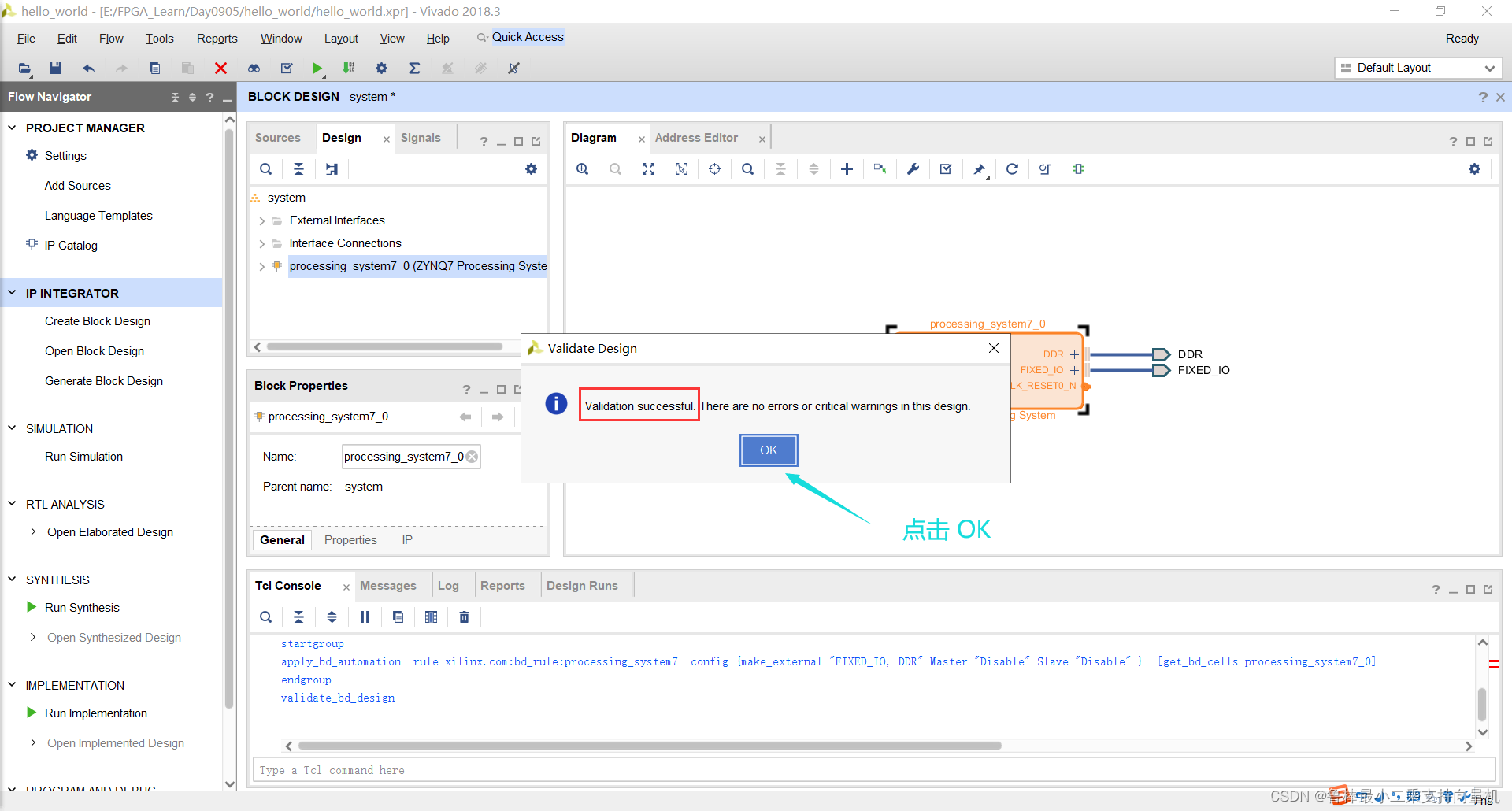Click the Tcl Console horizontal scrollbar
The height and width of the screenshot is (811, 1512).
coord(650,746)
